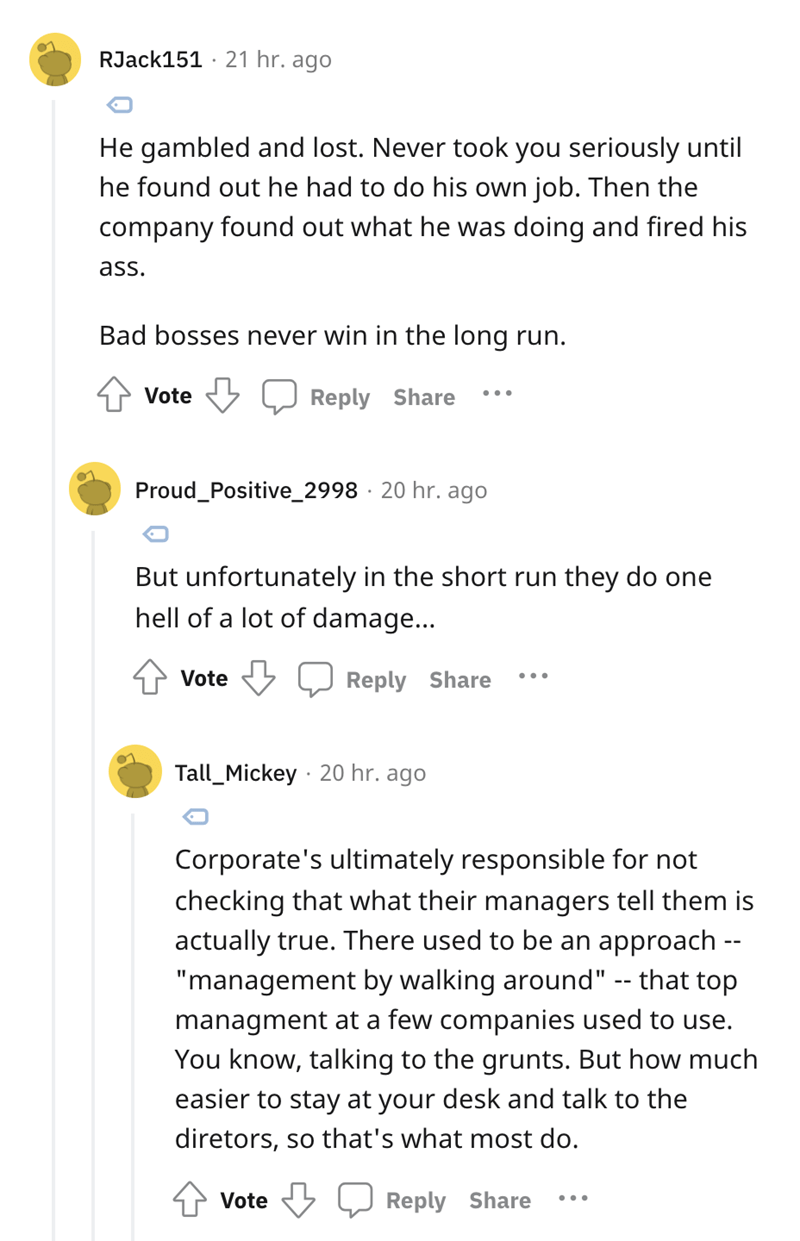Viewport: 800px width, 1241px height.
Task: Downvote RJack151's comment
Action: [223, 397]
